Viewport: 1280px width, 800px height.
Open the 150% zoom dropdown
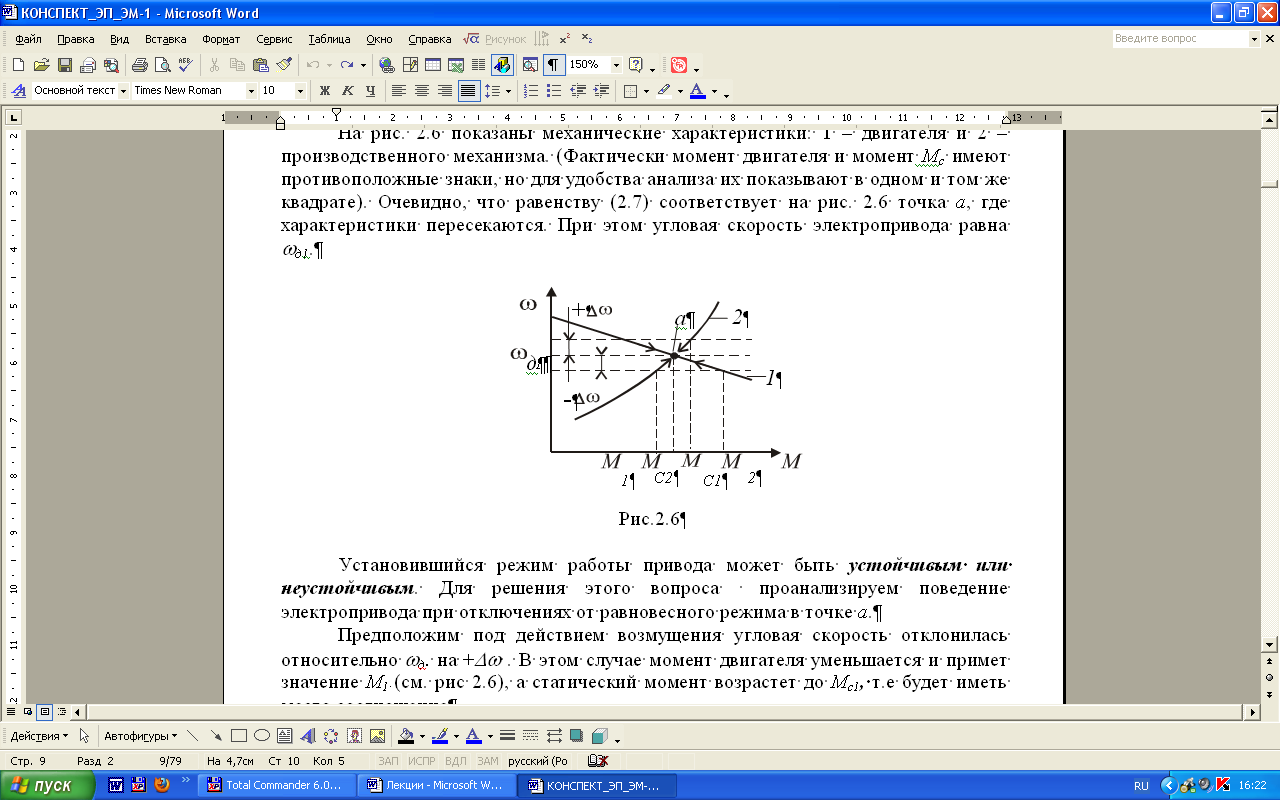pos(616,65)
